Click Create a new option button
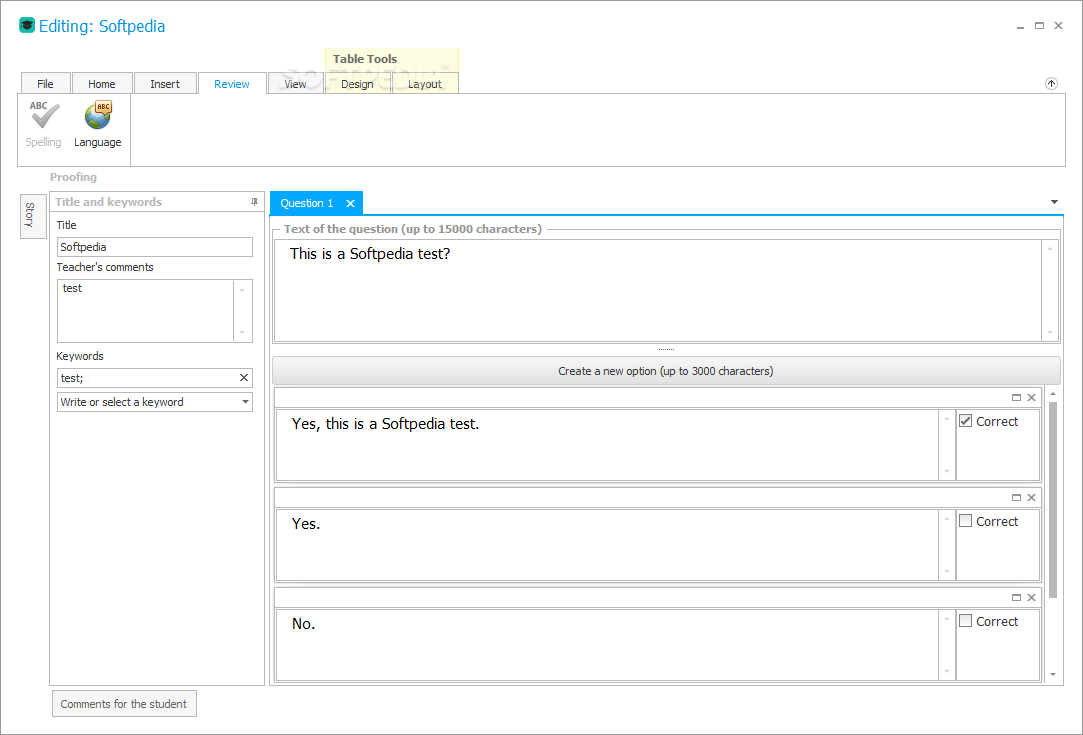This screenshot has height=735, width=1083. pyautogui.click(x=666, y=371)
